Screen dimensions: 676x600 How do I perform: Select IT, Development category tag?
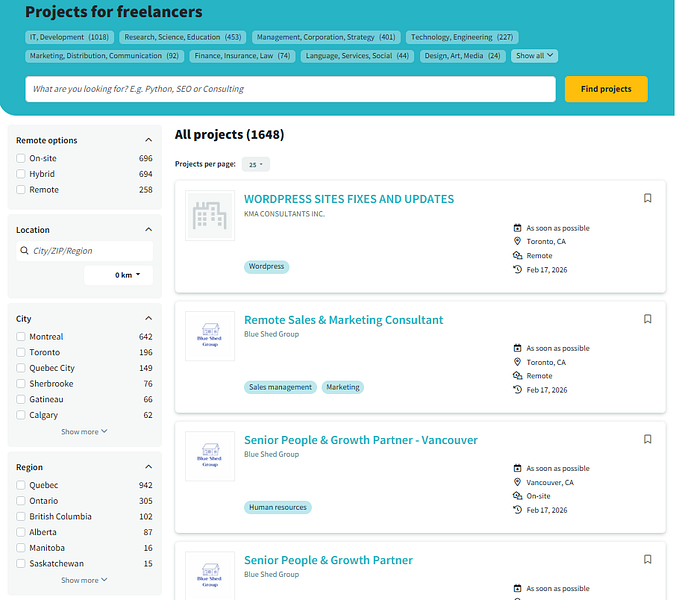tap(69, 37)
